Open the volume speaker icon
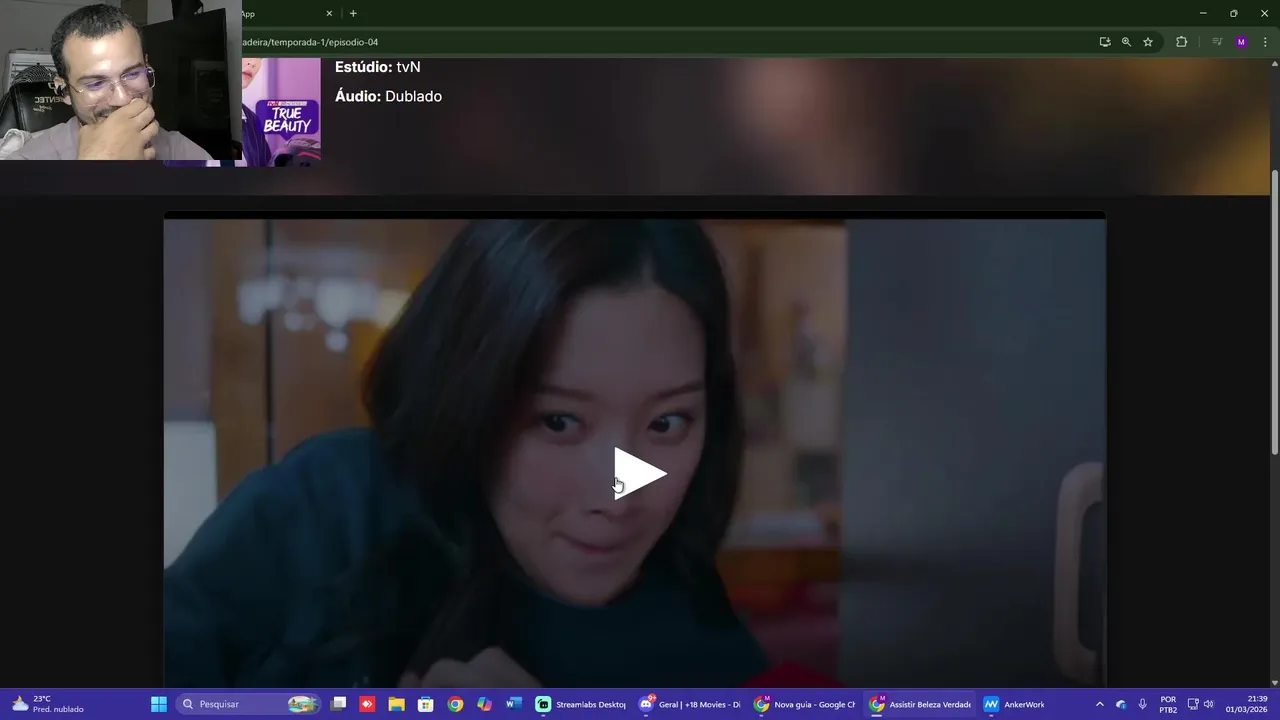This screenshot has height=720, width=1280. click(x=1209, y=704)
